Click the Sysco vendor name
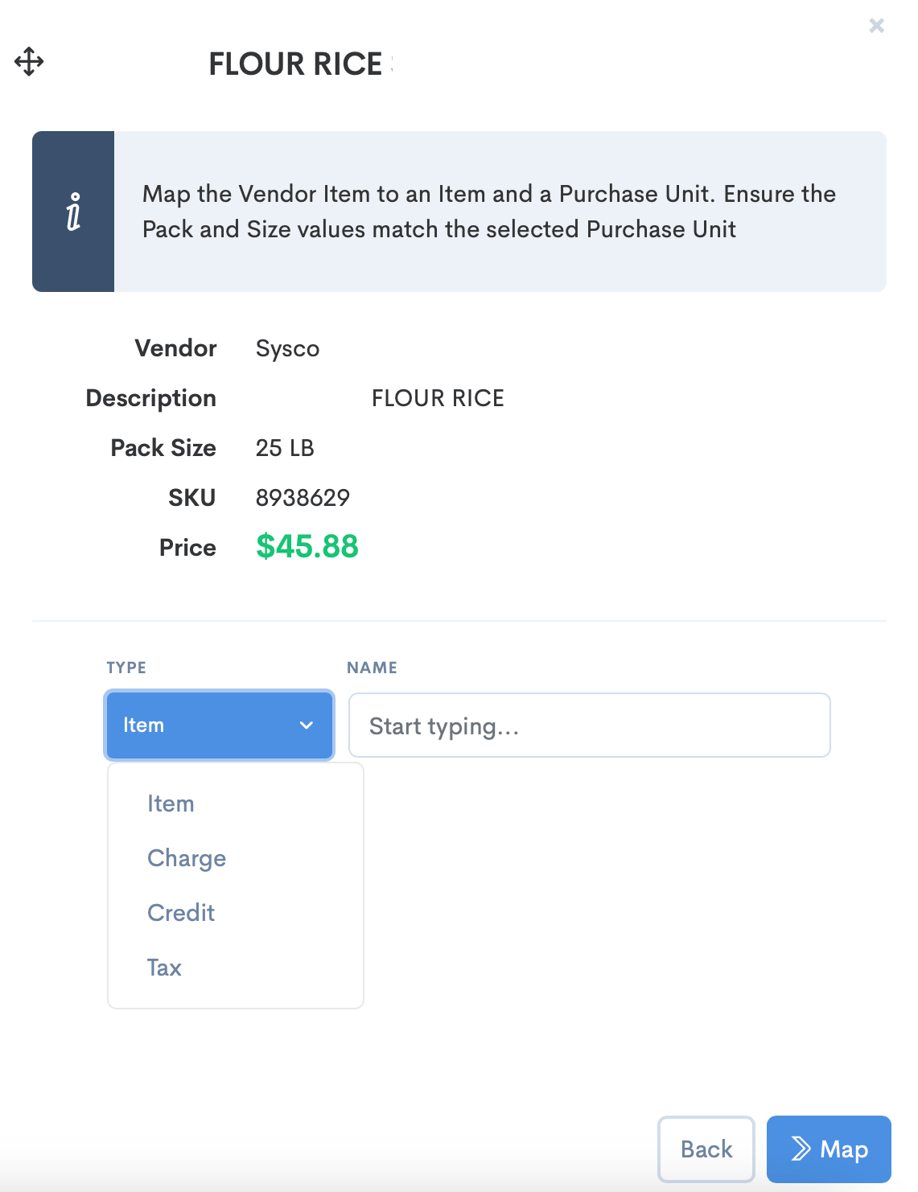This screenshot has height=1192, width=918. pyautogui.click(x=288, y=349)
